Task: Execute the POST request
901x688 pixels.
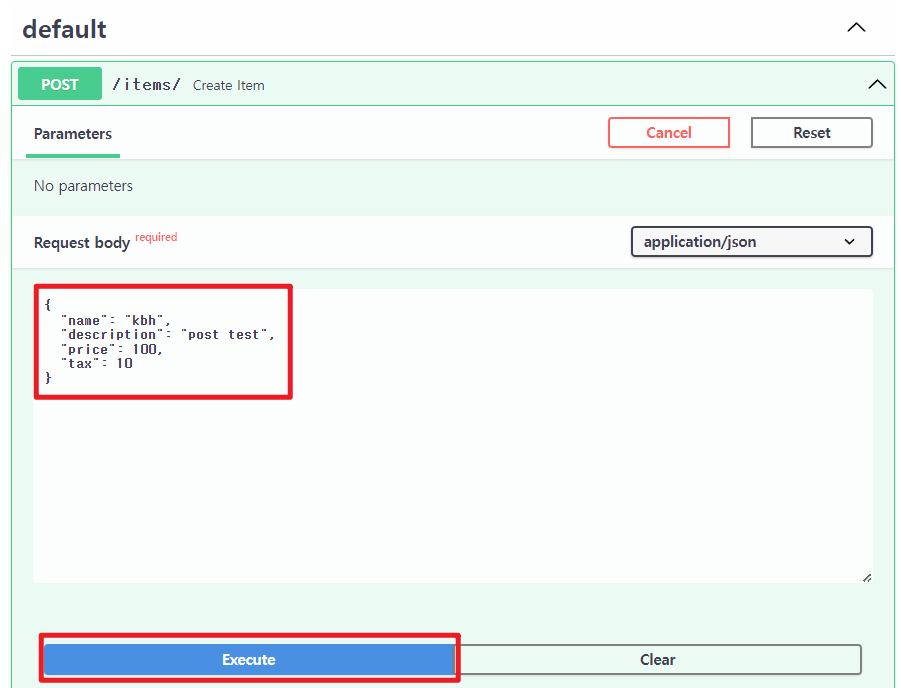Action: pyautogui.click(x=249, y=659)
